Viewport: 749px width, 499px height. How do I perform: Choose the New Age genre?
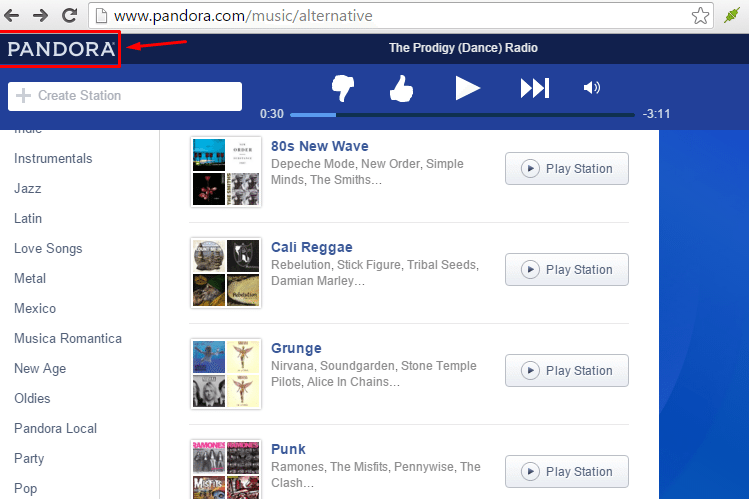pos(40,369)
